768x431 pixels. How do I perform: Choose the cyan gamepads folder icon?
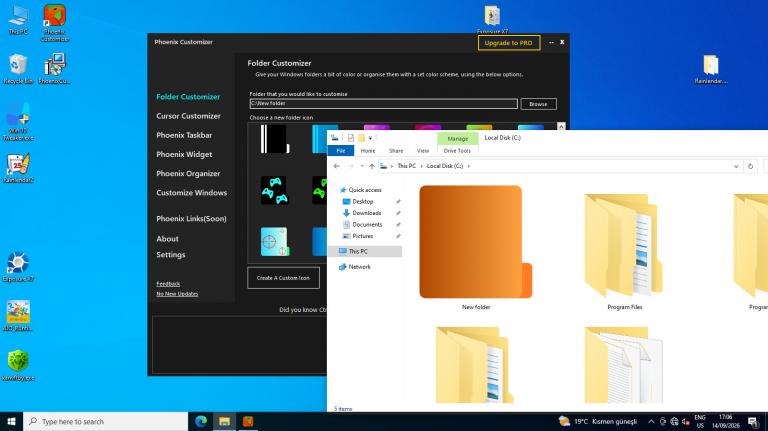[275, 190]
